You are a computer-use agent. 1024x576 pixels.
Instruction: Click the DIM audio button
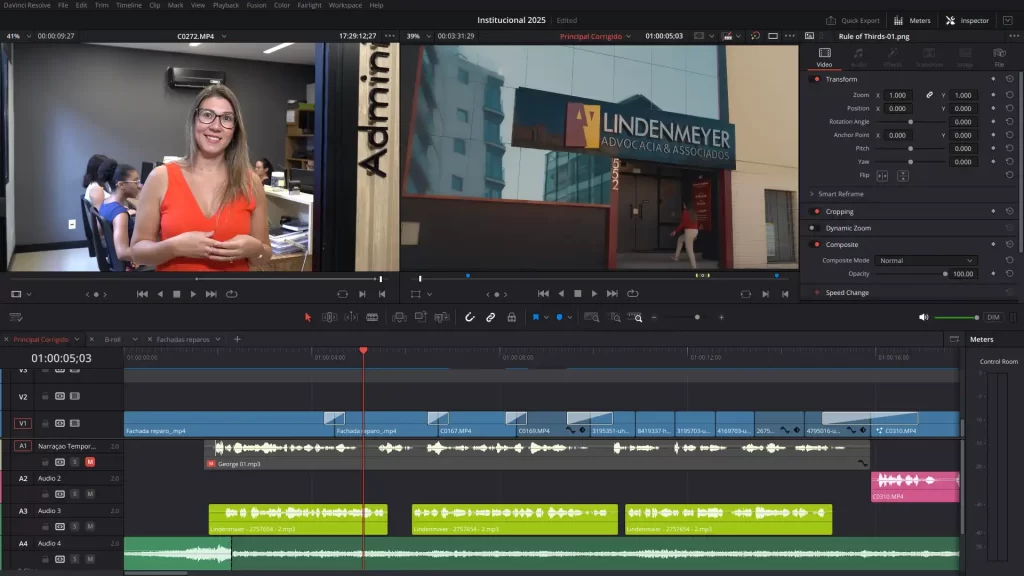(993, 317)
